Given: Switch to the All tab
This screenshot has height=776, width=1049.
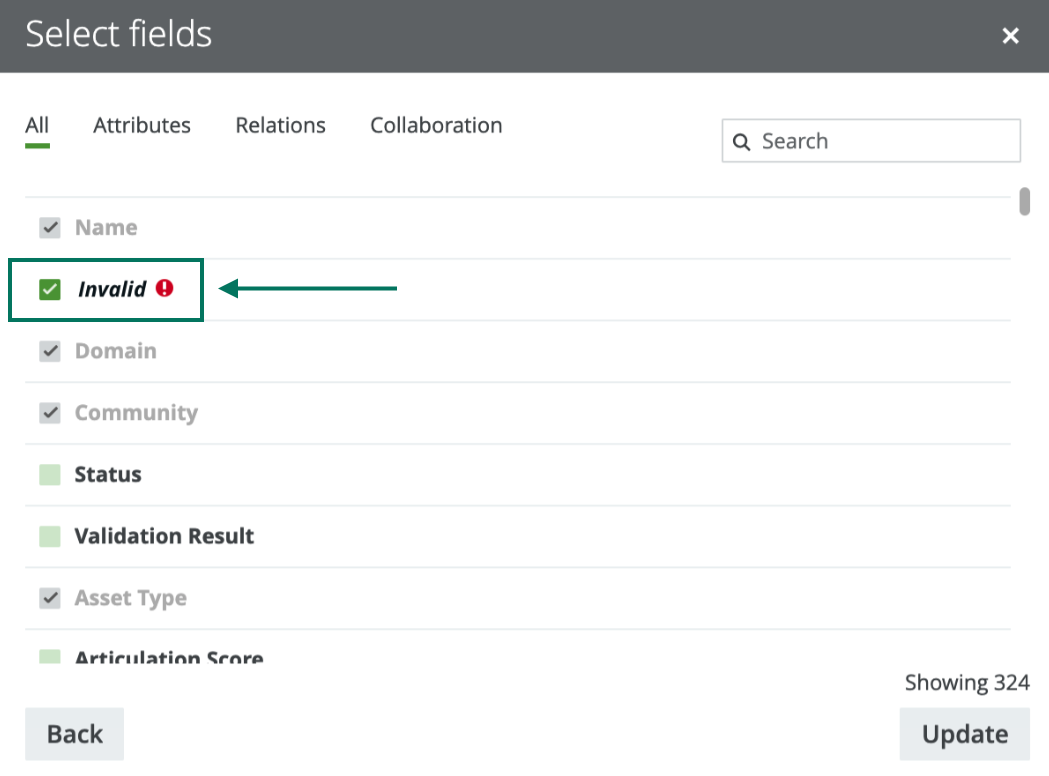Looking at the screenshot, I should 36,125.
